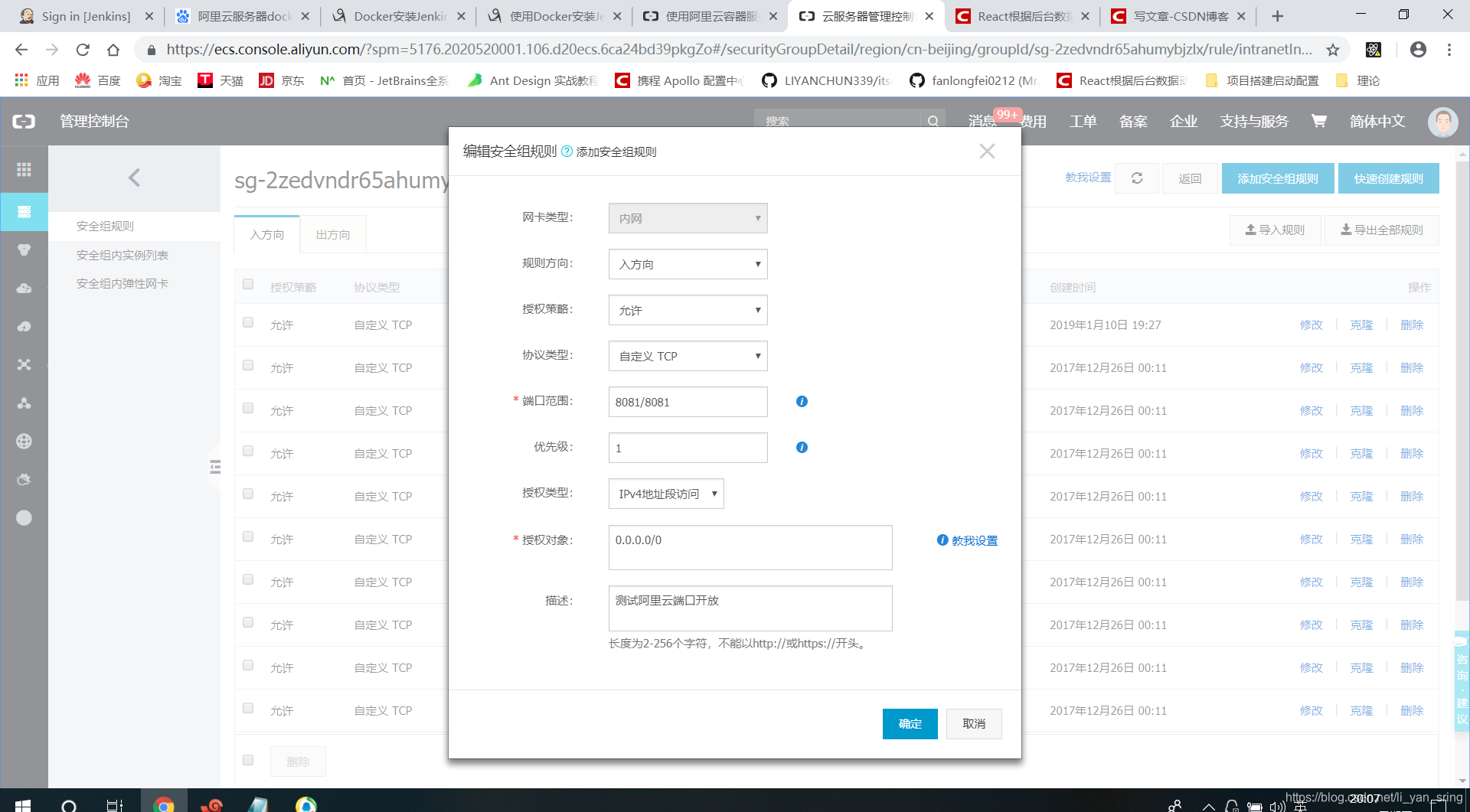Select 安全组内弹性网卡 in side menu
Screen dimensions: 1470x812
click(x=122, y=284)
